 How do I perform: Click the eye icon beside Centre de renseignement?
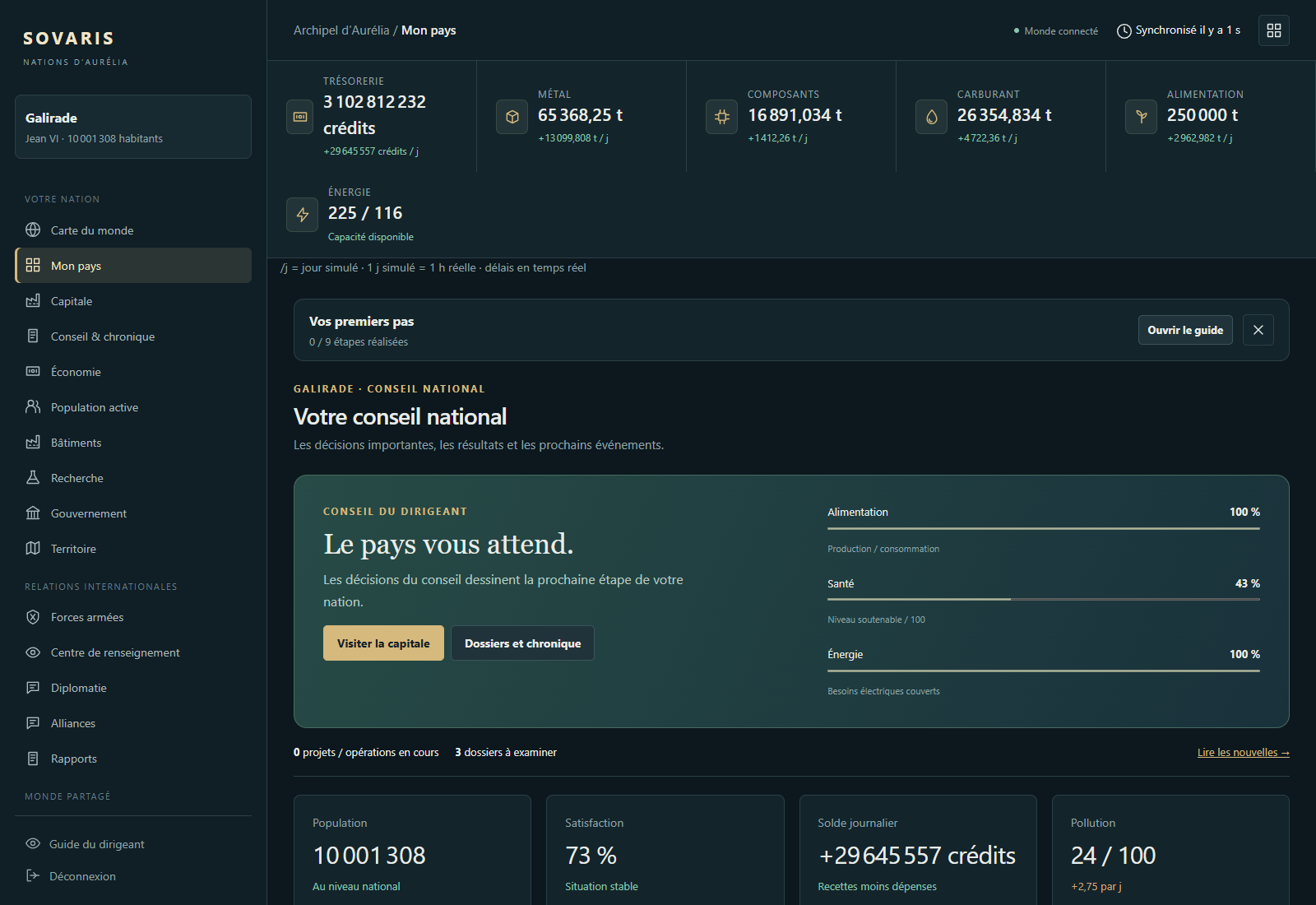[x=33, y=652]
